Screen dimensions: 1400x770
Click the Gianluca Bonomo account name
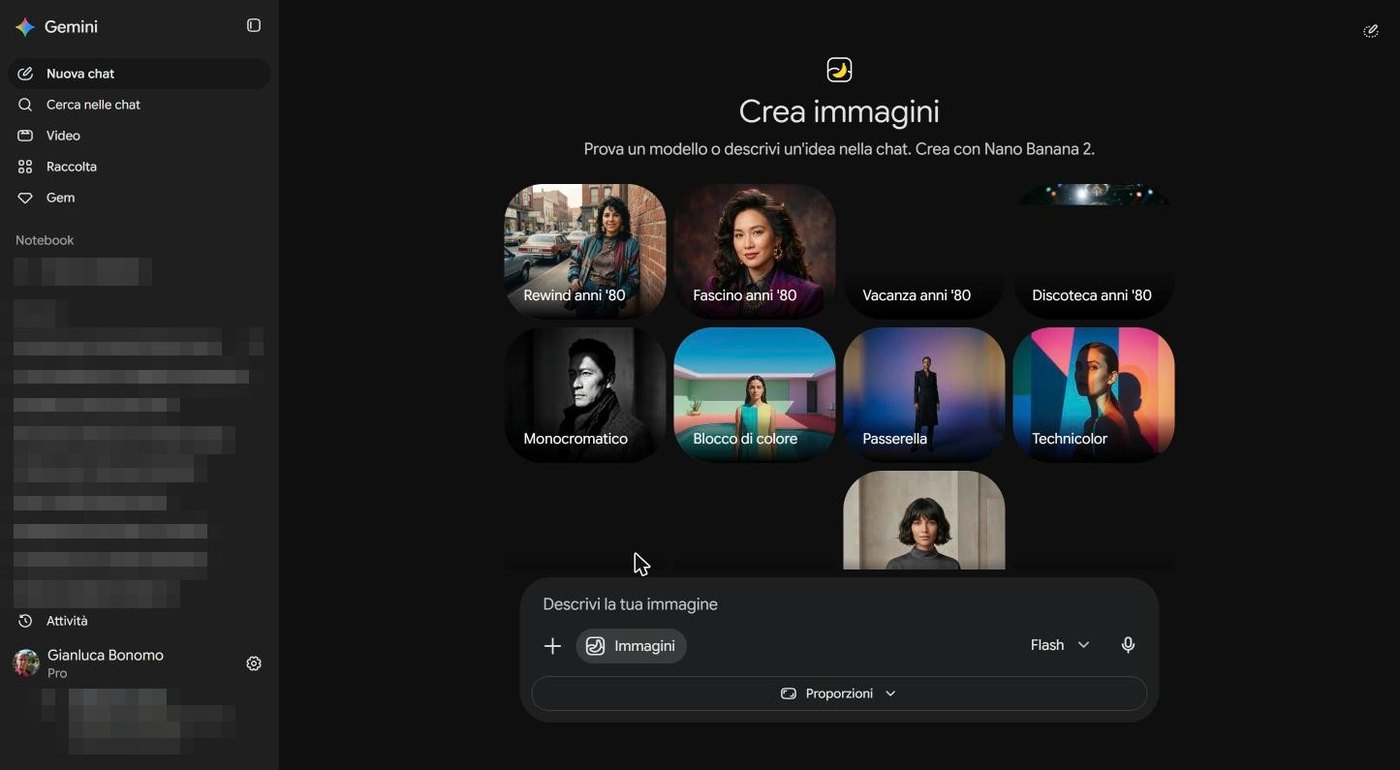(105, 655)
